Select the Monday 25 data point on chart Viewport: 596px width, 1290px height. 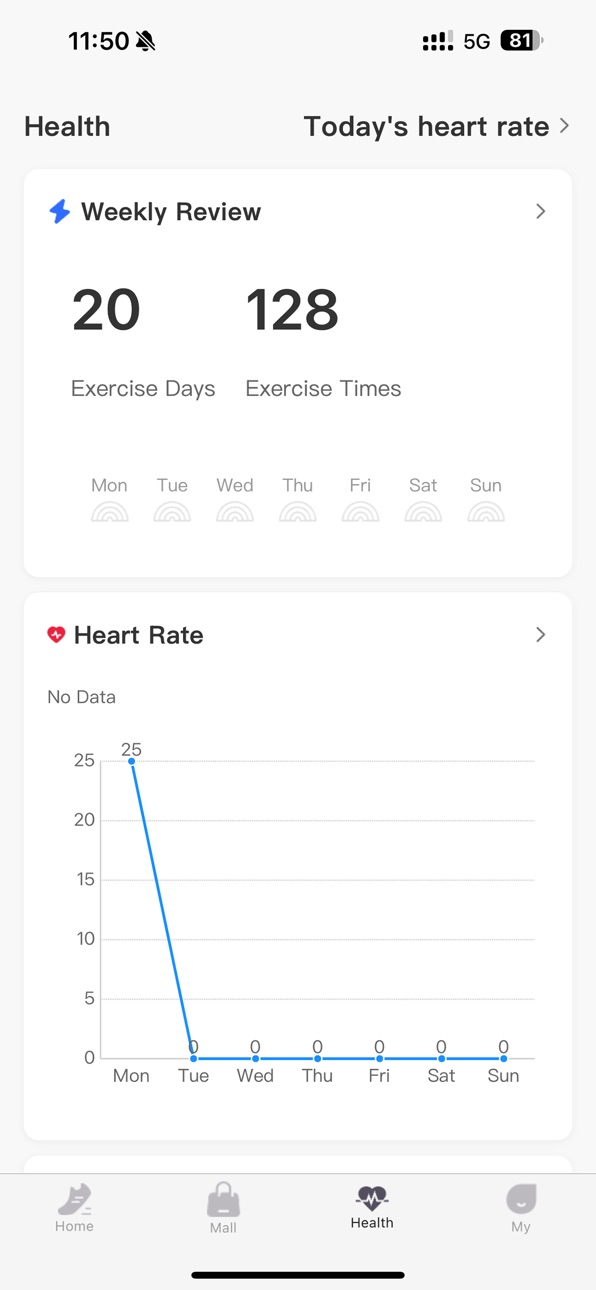[x=131, y=761]
